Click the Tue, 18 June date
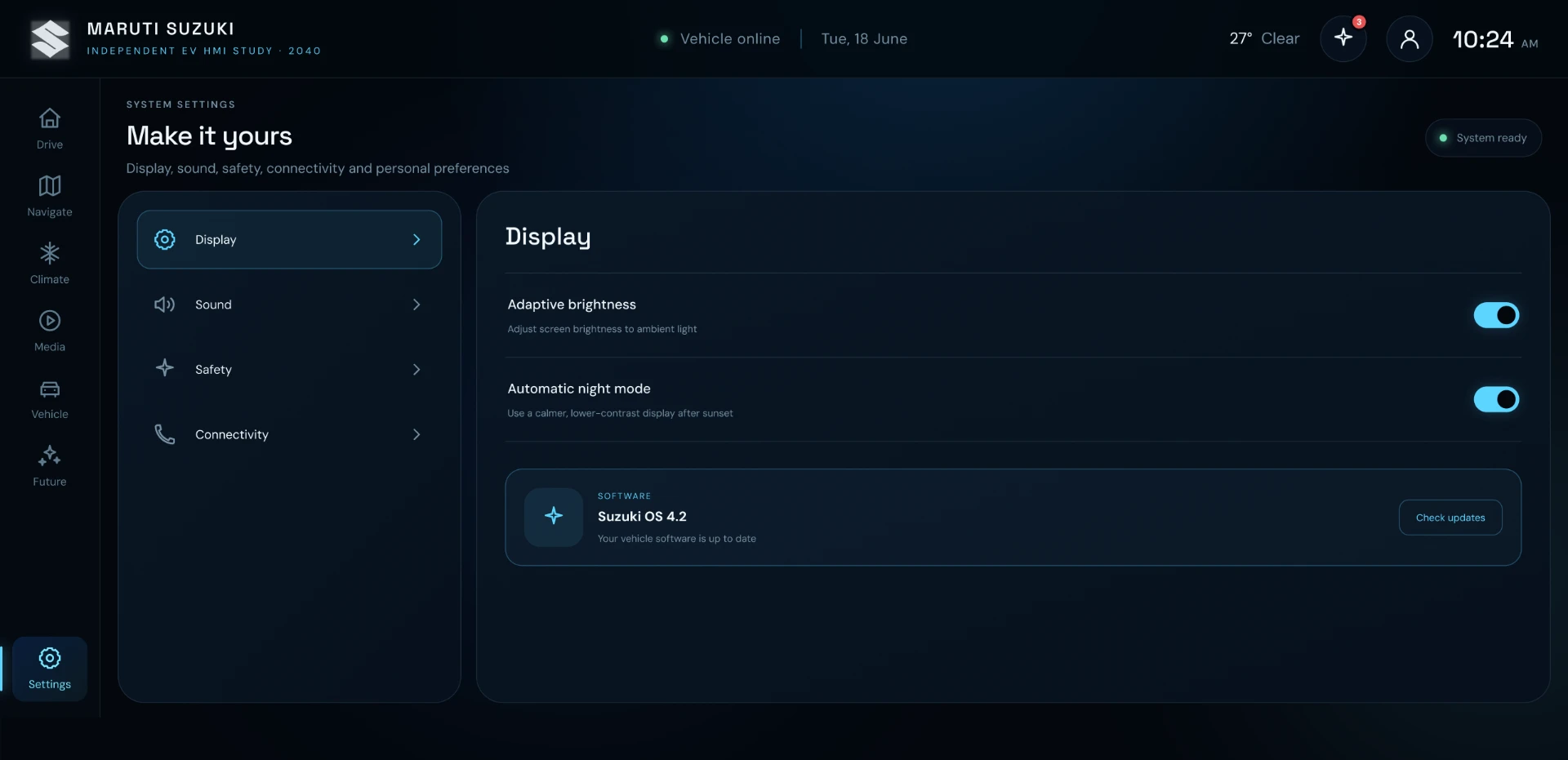Image resolution: width=1568 pixels, height=760 pixels. 864,38
